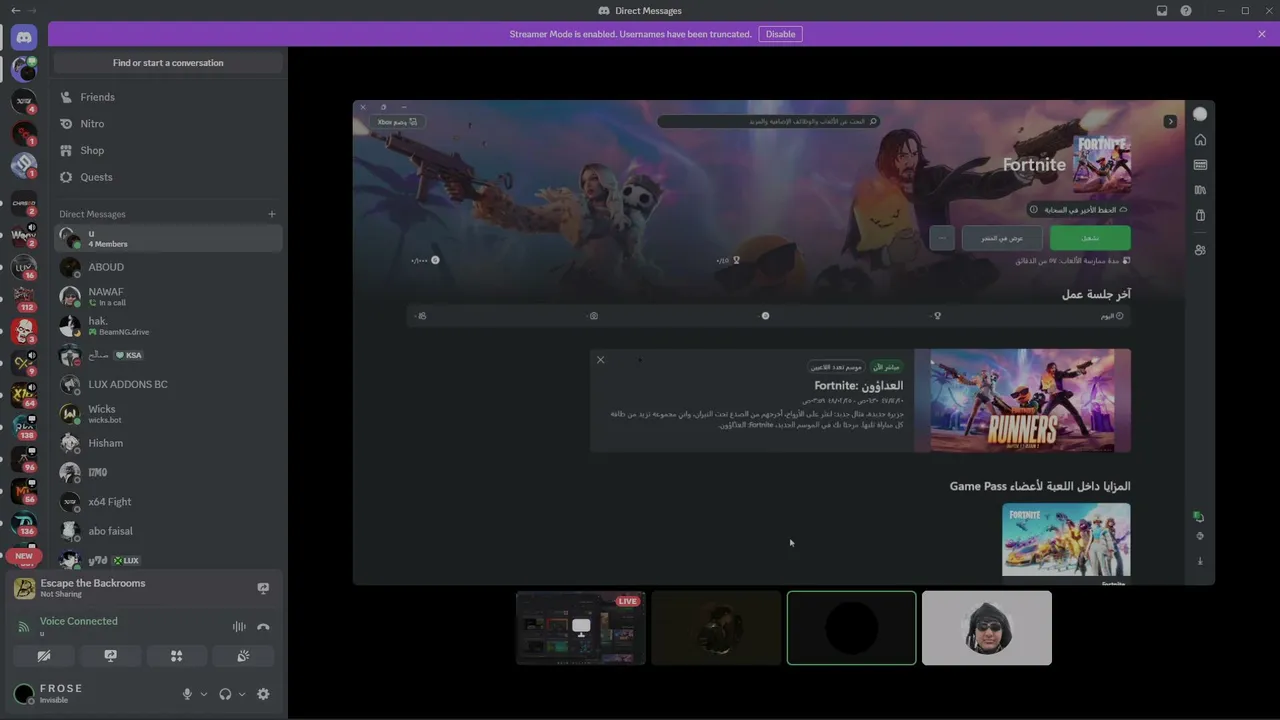1280x720 pixels.
Task: Open the red skull server icon
Action: coord(24,330)
